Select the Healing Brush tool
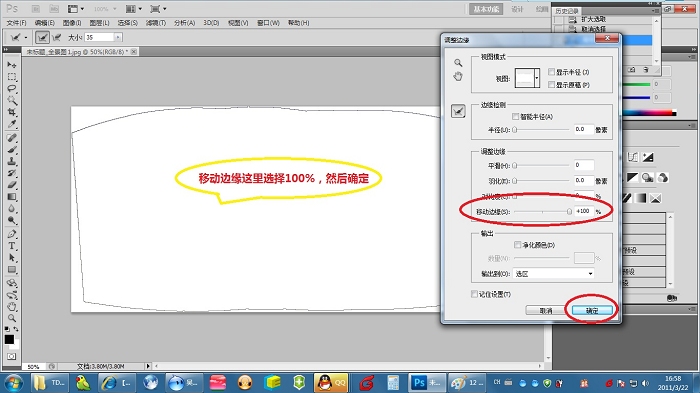 pos(12,138)
